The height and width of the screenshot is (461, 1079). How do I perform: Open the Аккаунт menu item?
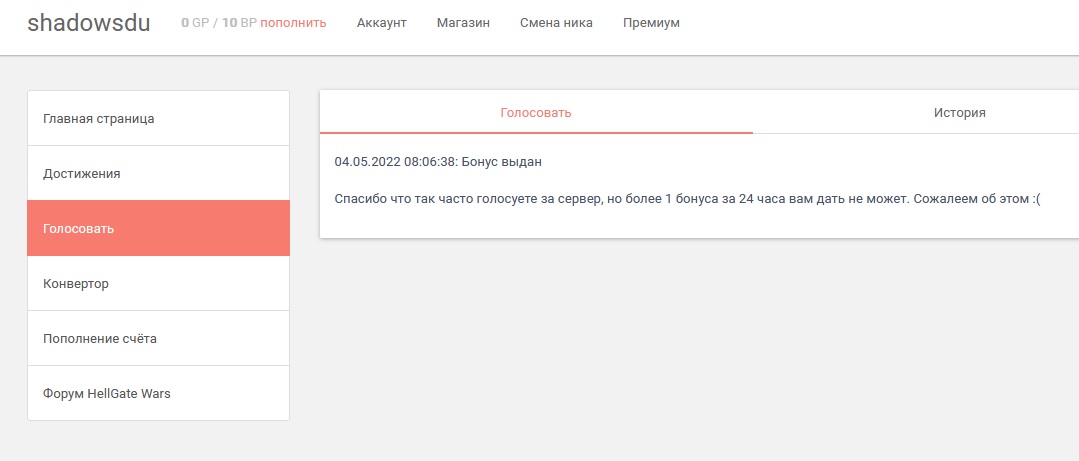[x=382, y=23]
